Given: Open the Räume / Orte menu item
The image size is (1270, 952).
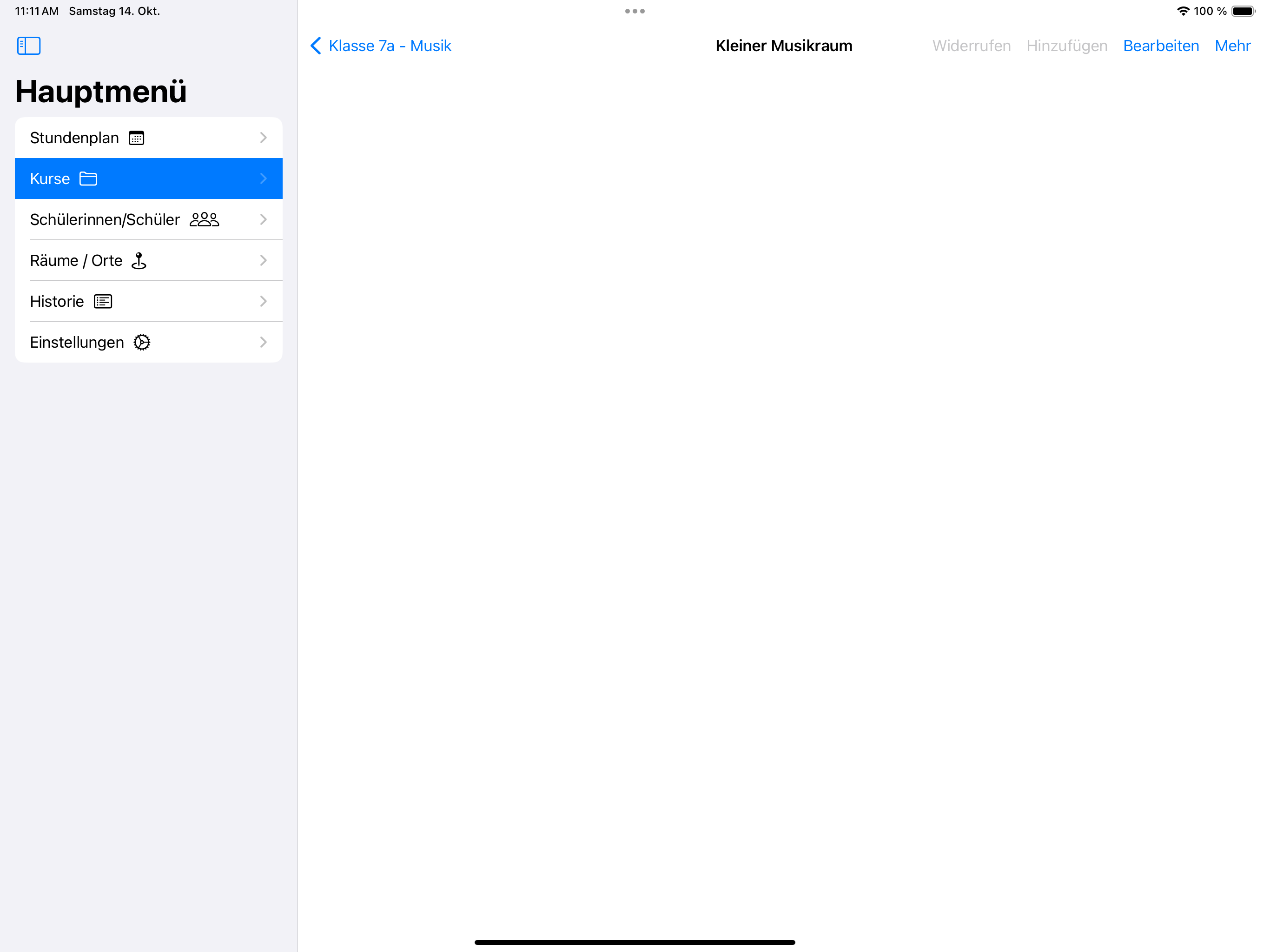Looking at the screenshot, I should (x=149, y=261).
